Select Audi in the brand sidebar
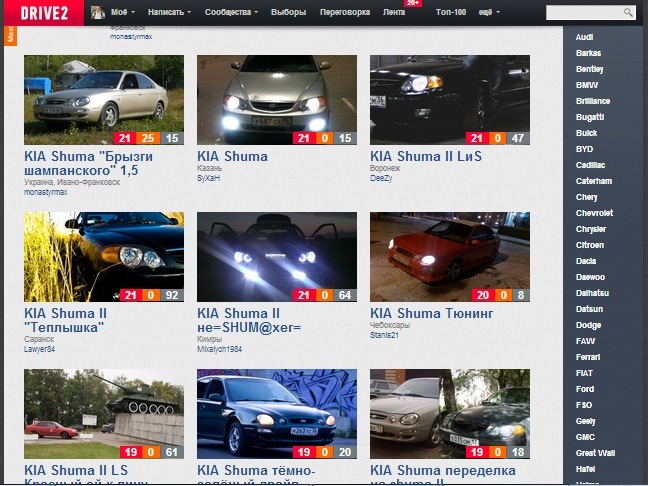This screenshot has height=486, width=648. tap(584, 37)
